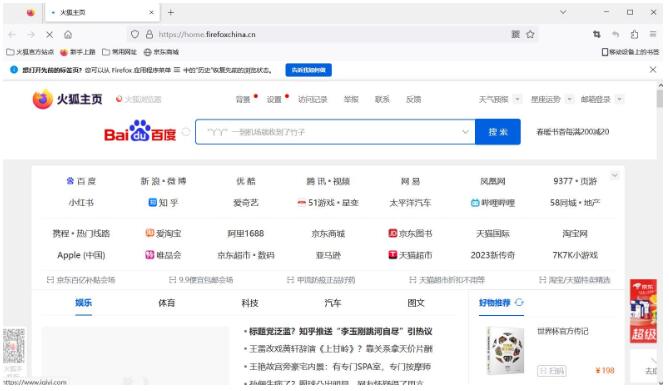Switch to the 科技 news tab
This screenshot has height=391, width=669.
tap(250, 303)
